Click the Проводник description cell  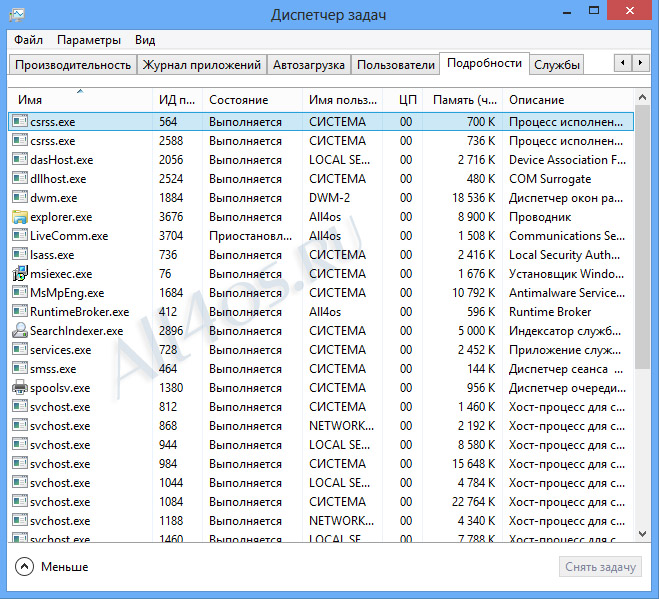click(x=540, y=217)
